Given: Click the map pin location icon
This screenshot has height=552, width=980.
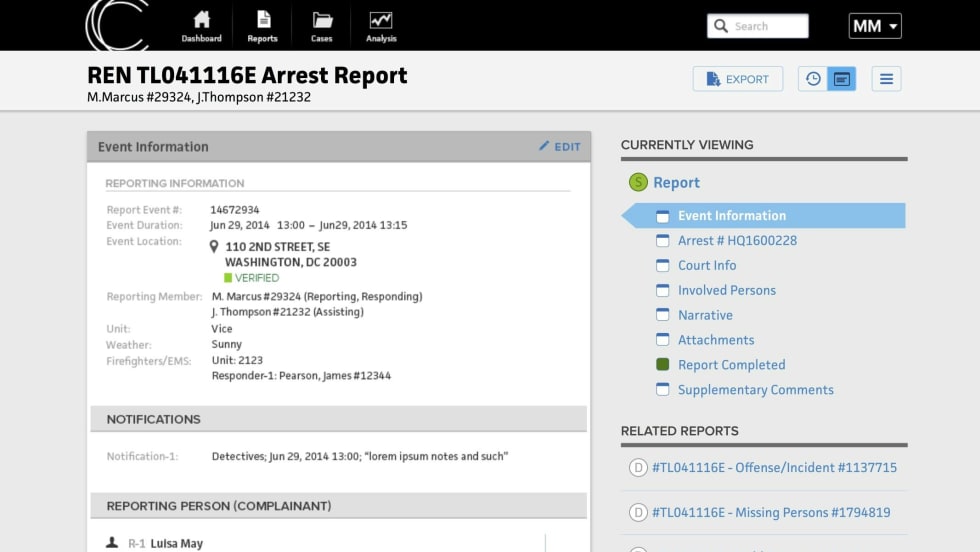Looking at the screenshot, I should (214, 246).
